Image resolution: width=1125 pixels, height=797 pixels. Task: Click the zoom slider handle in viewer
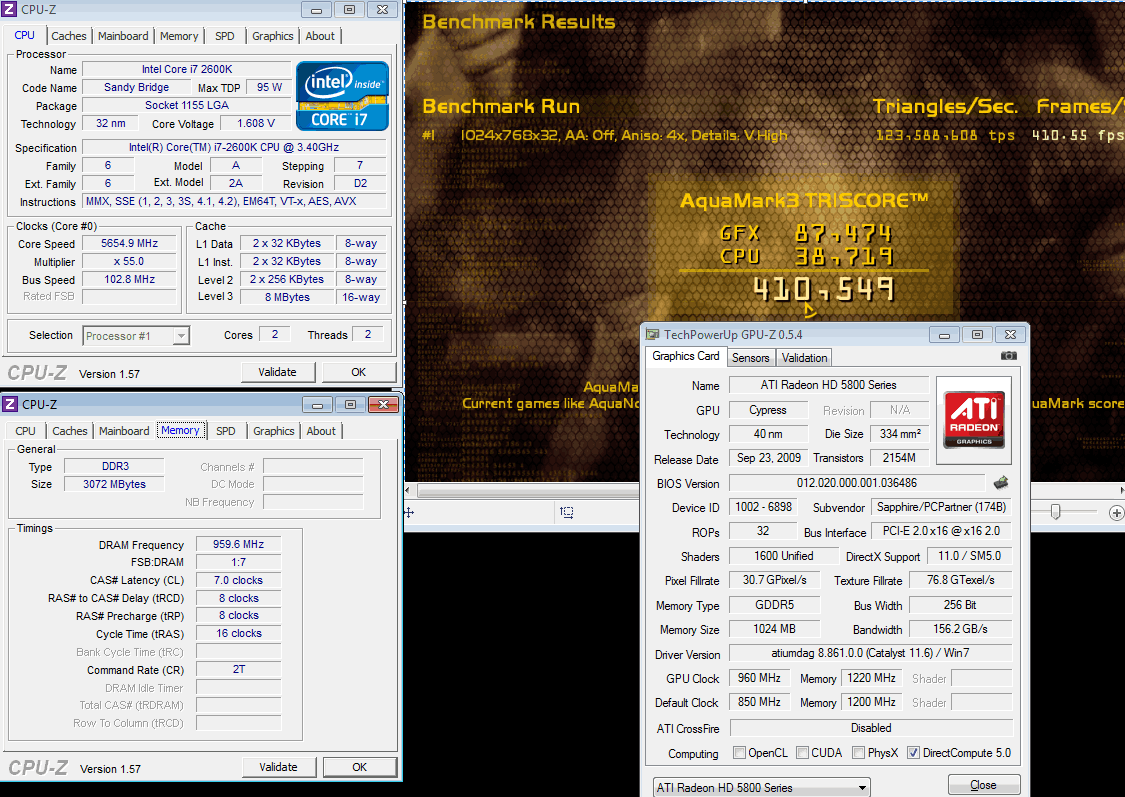pos(1055,511)
